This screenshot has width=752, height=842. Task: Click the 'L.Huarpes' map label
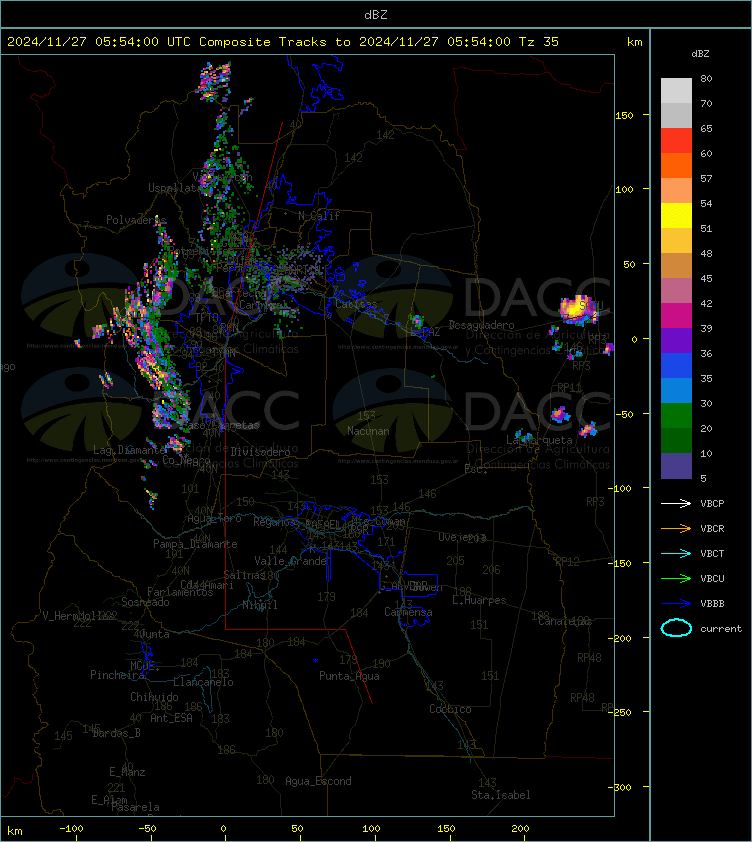coord(479,600)
